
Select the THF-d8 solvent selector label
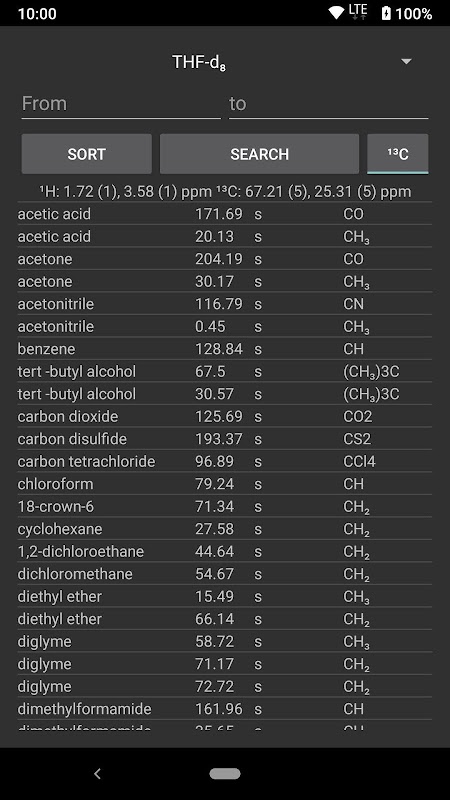tap(199, 62)
